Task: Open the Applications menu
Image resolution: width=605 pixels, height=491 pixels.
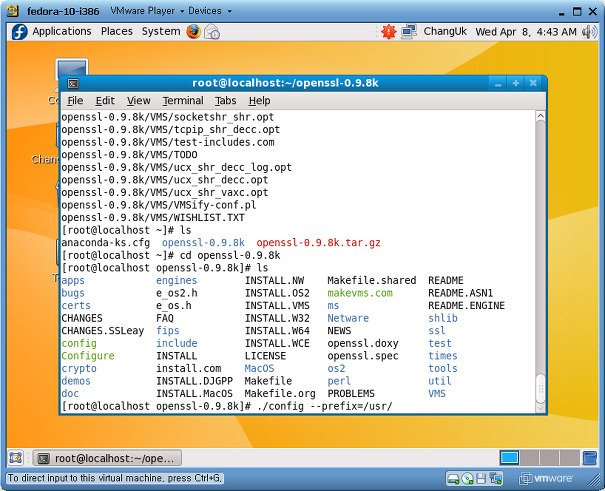Action: [62, 31]
